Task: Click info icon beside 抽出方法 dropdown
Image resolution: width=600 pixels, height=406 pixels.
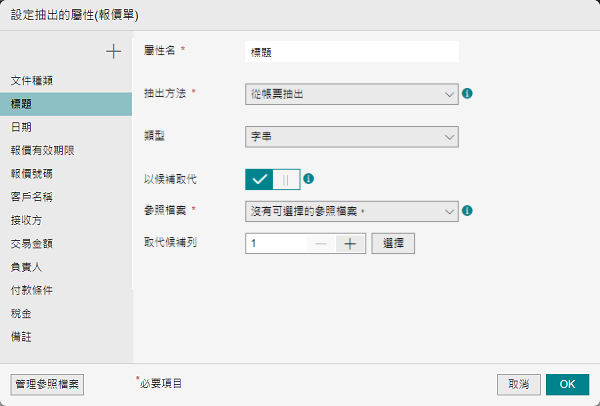Action: pyautogui.click(x=467, y=94)
